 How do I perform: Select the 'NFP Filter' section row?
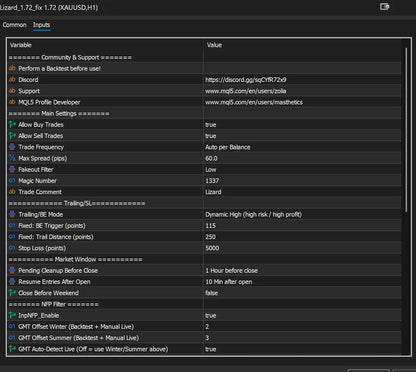(204, 304)
